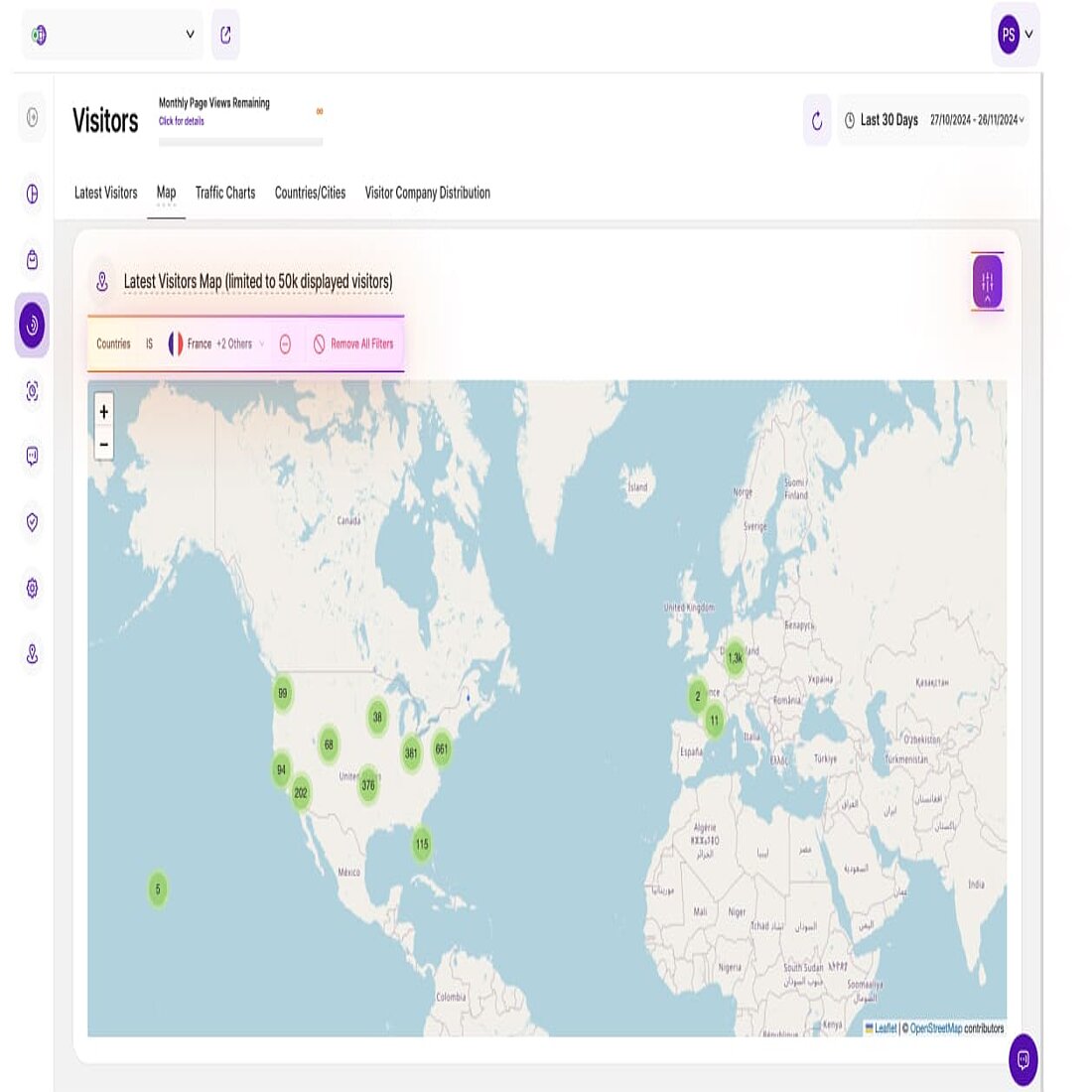Click the minus exclusion toggle on country filter
The width and height of the screenshot is (1092, 1092).
pyautogui.click(x=285, y=342)
